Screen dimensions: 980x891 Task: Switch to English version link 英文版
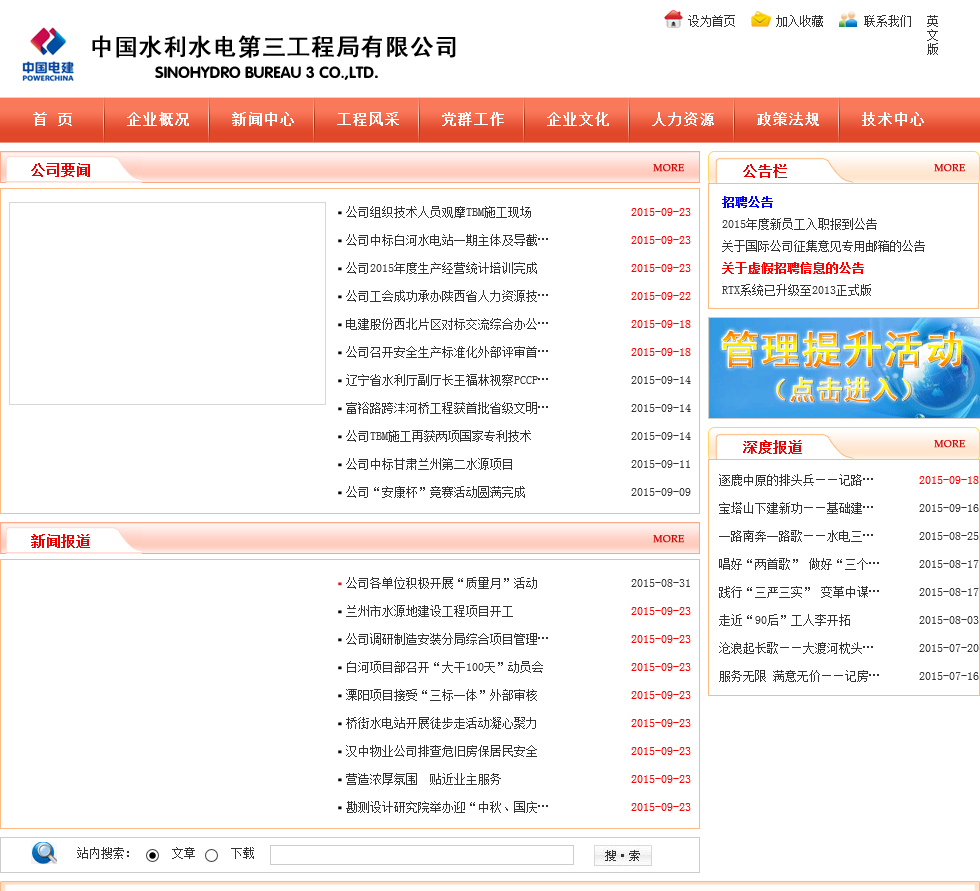point(932,35)
